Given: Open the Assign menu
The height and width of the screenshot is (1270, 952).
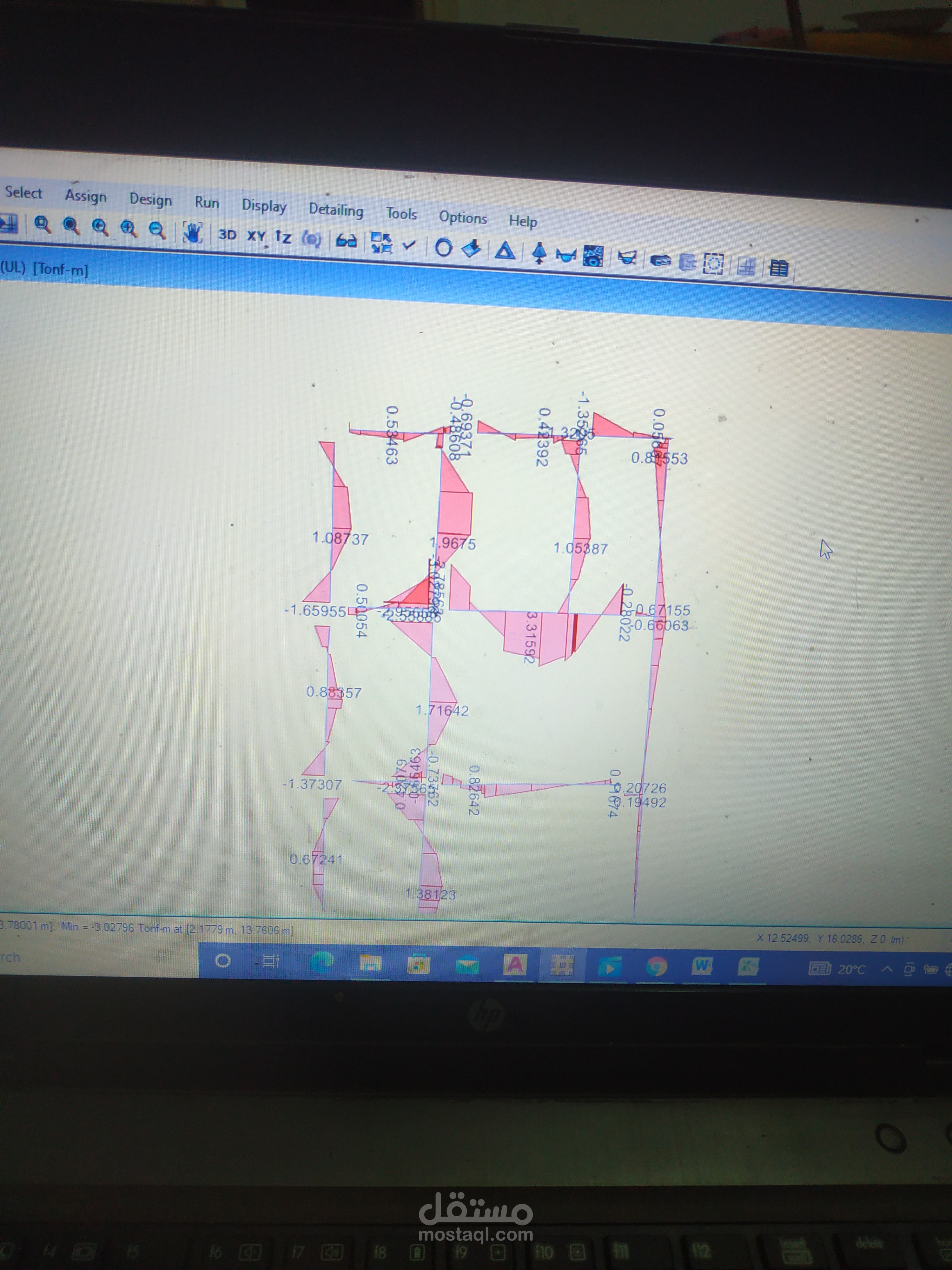Looking at the screenshot, I should click(x=85, y=196).
